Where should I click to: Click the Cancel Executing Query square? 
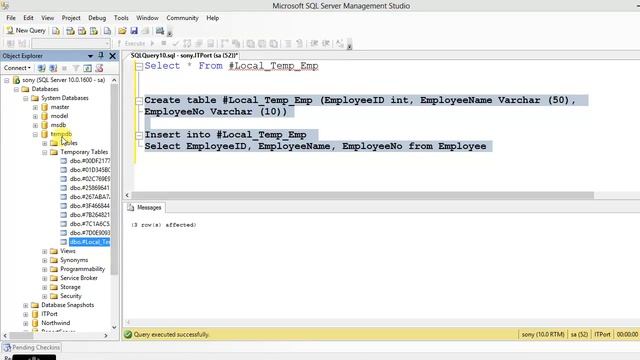pyautogui.click(x=164, y=43)
